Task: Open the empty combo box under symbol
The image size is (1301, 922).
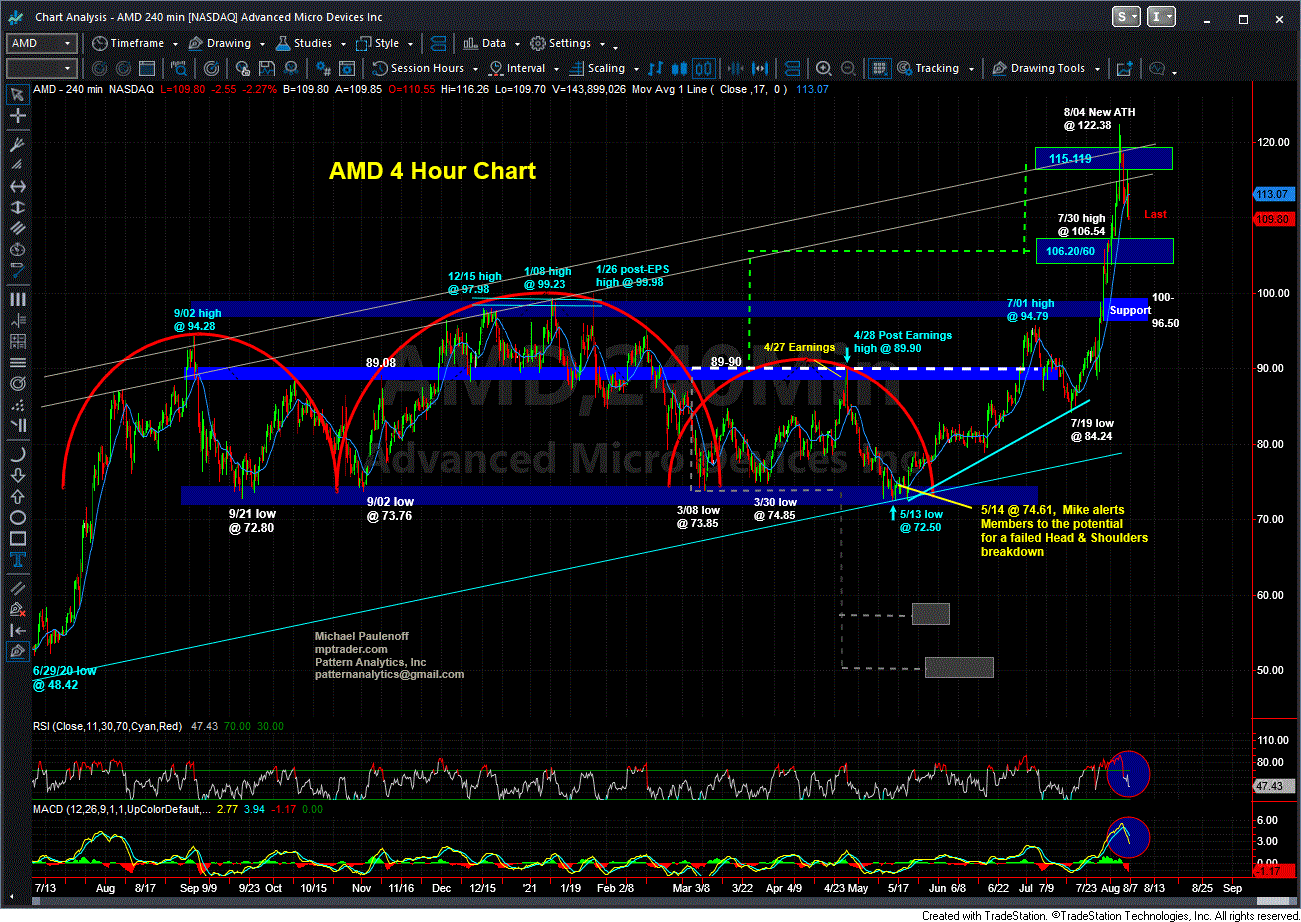Action: [x=42, y=68]
